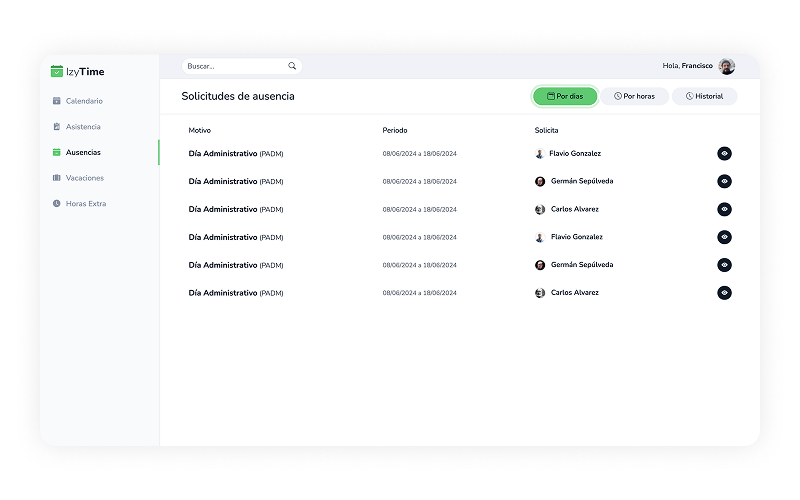Click the Buscar search field
The image size is (800, 500).
pyautogui.click(x=235, y=66)
